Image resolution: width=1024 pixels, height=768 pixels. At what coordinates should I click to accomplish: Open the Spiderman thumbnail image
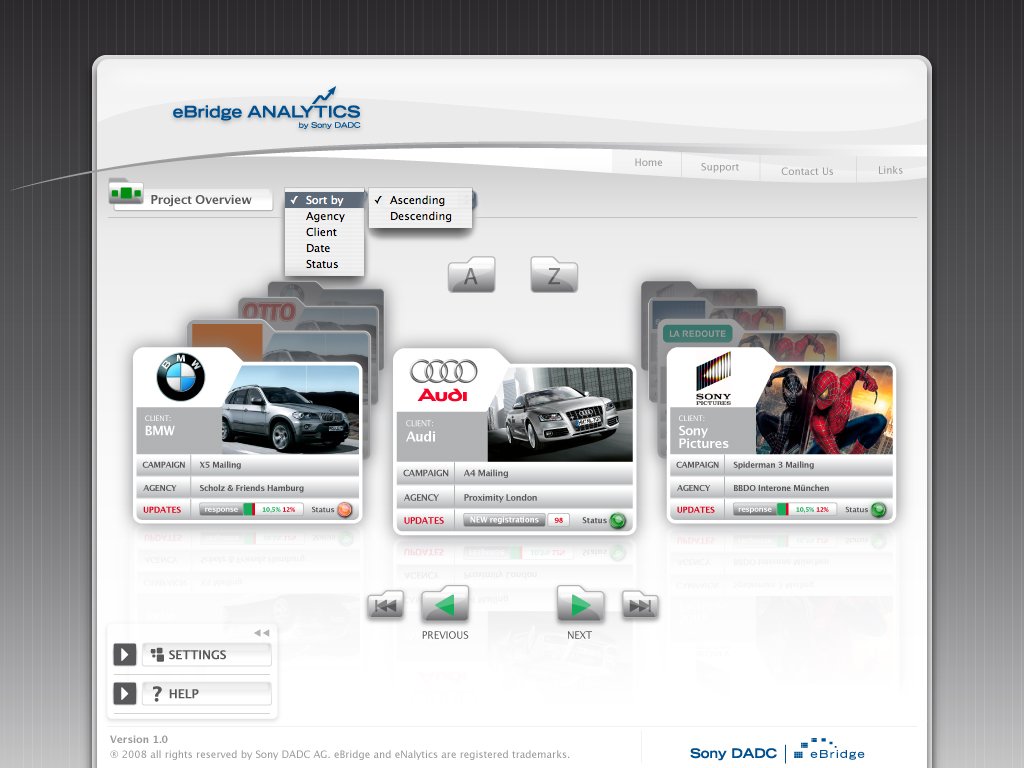tap(824, 409)
